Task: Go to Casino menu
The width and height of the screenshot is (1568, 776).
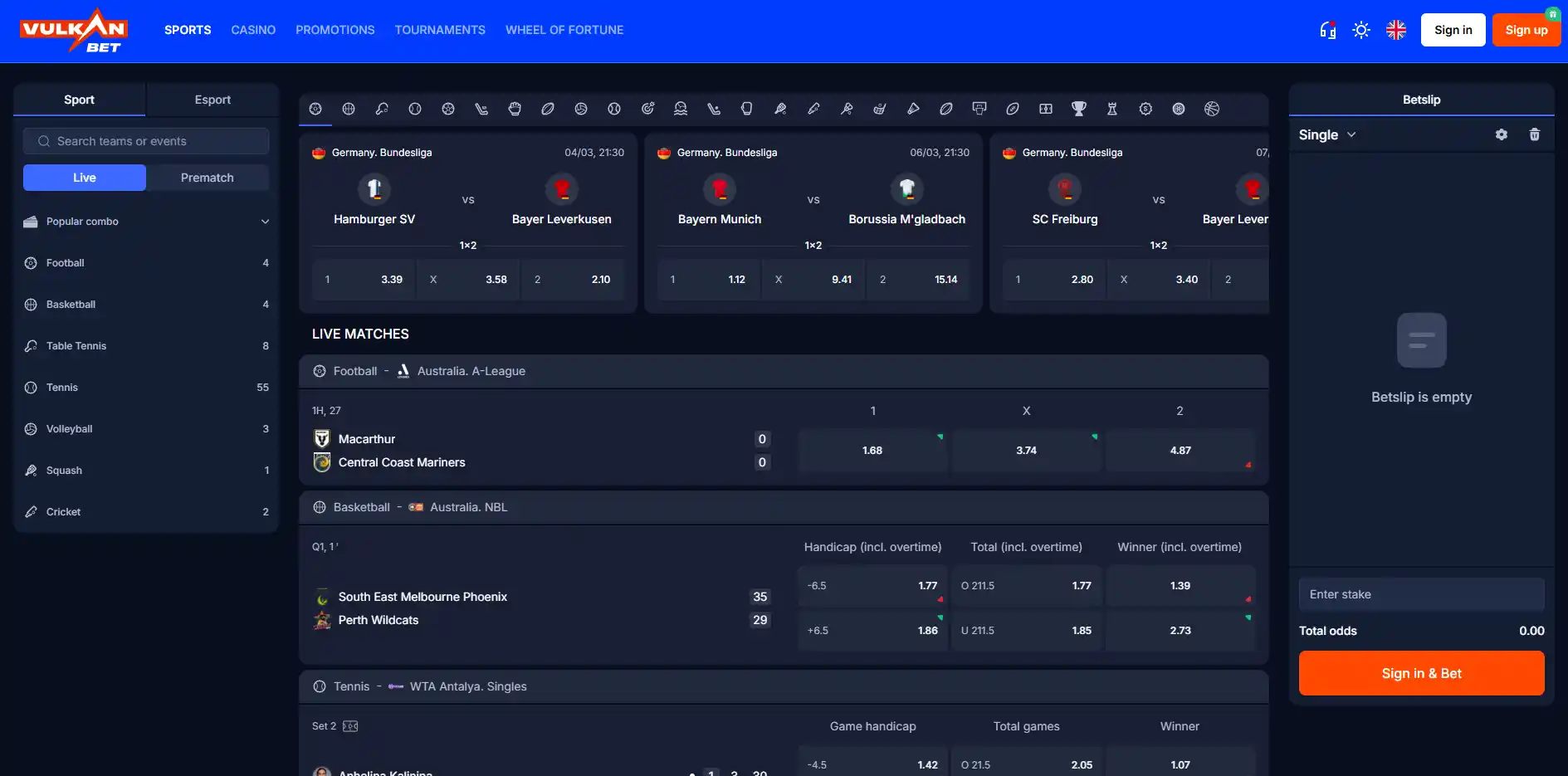Action: point(253,30)
